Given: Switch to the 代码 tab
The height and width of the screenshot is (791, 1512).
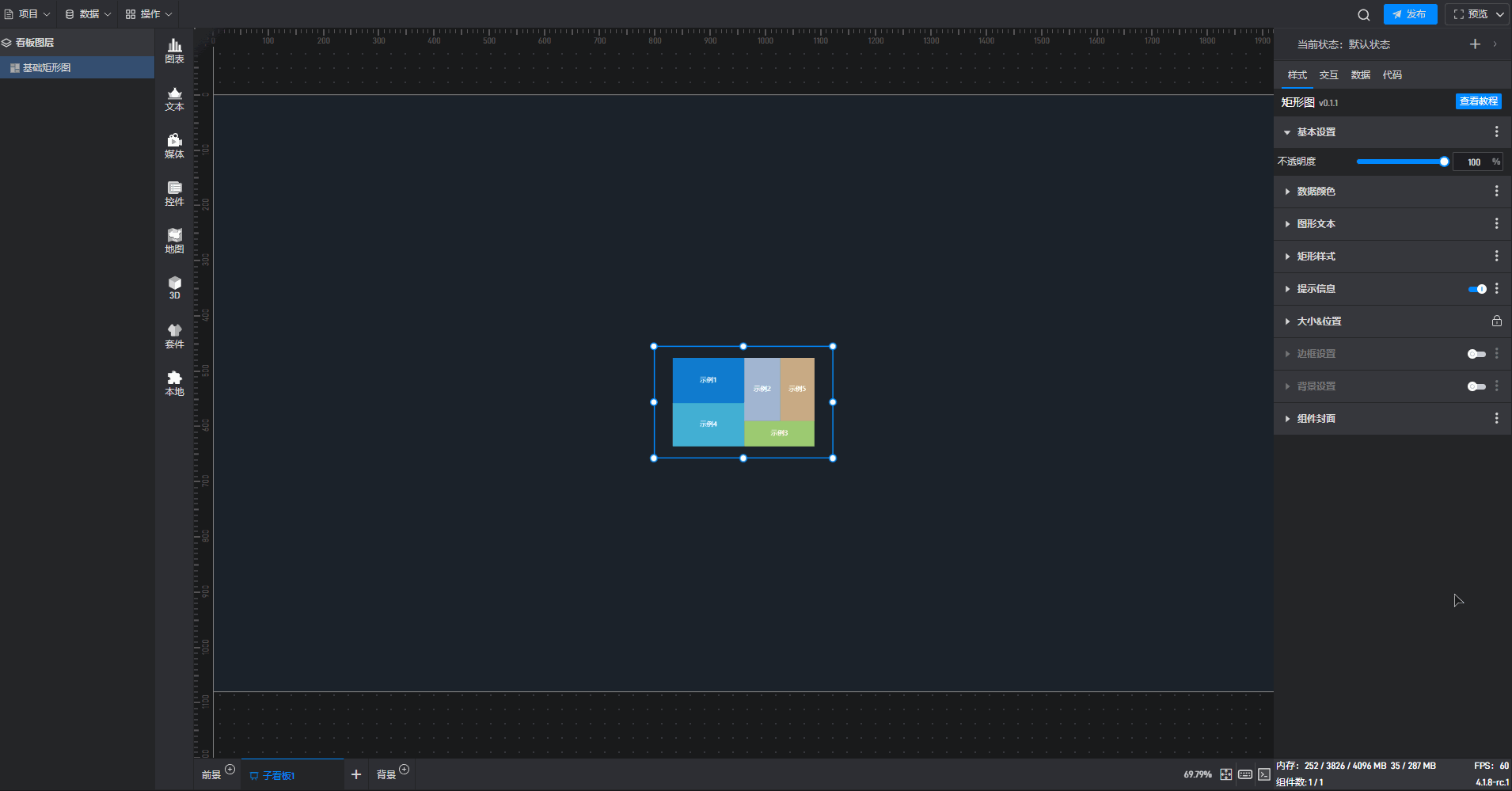Looking at the screenshot, I should (x=1392, y=75).
